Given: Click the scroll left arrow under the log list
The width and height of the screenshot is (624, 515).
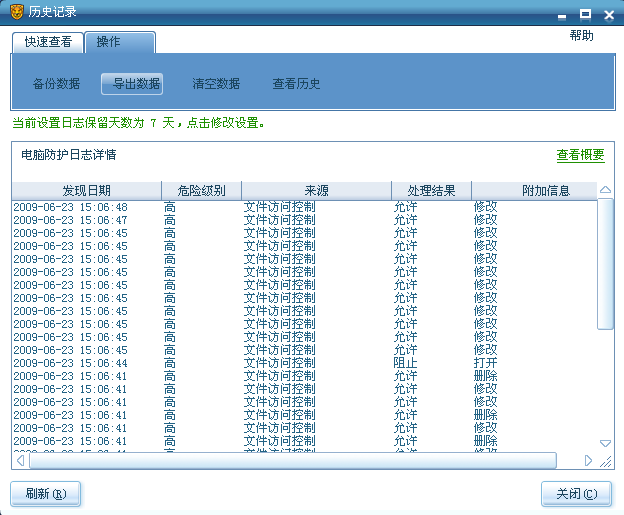Looking at the screenshot, I should click(x=21, y=460).
